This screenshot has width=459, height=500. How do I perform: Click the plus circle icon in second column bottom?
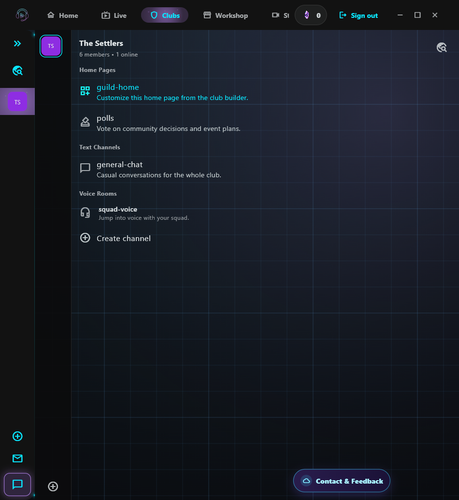(53, 486)
